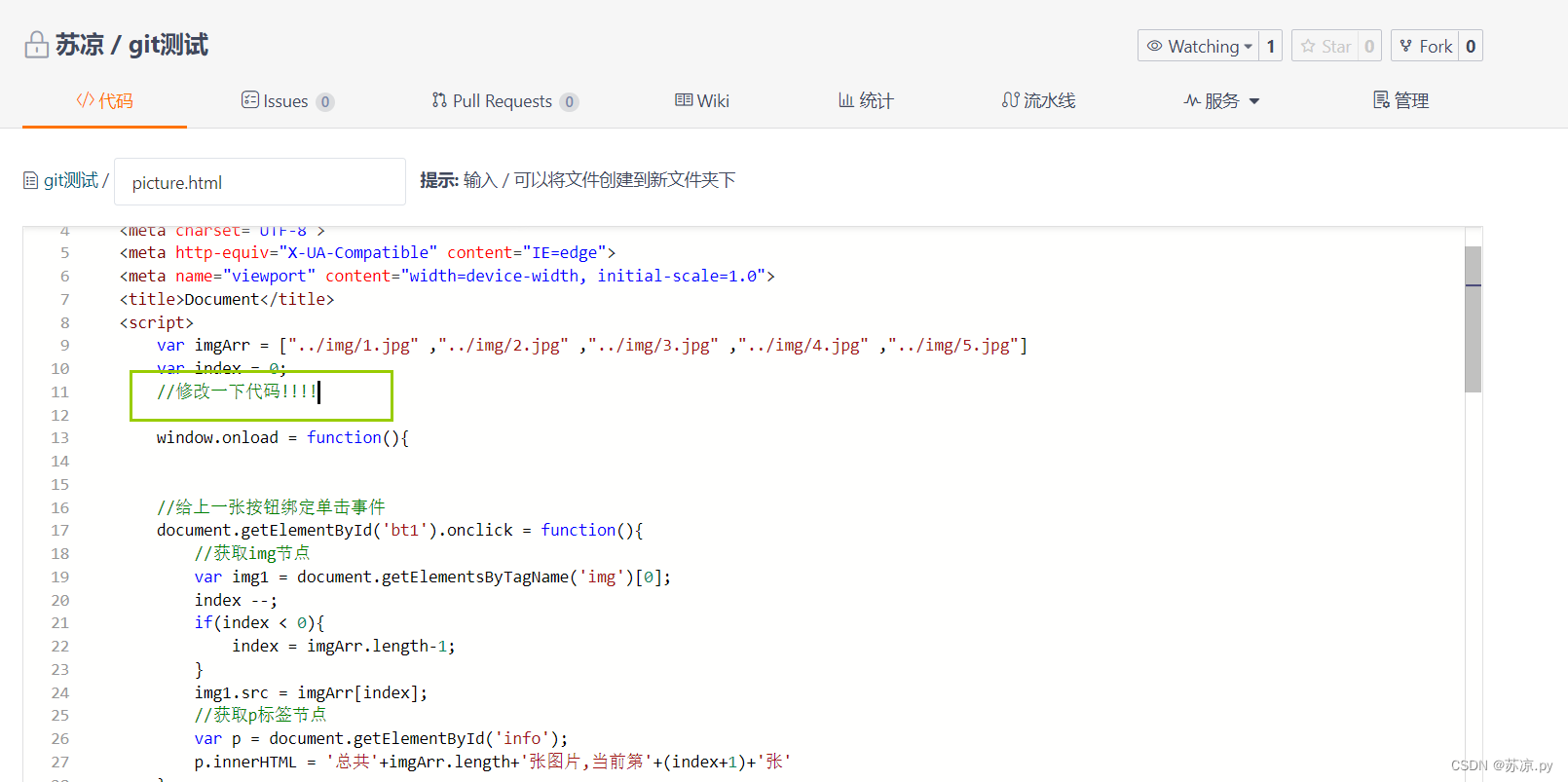The height and width of the screenshot is (782, 1568).
Task: Click the //获取p标签节点 comment line
Action: point(260,715)
